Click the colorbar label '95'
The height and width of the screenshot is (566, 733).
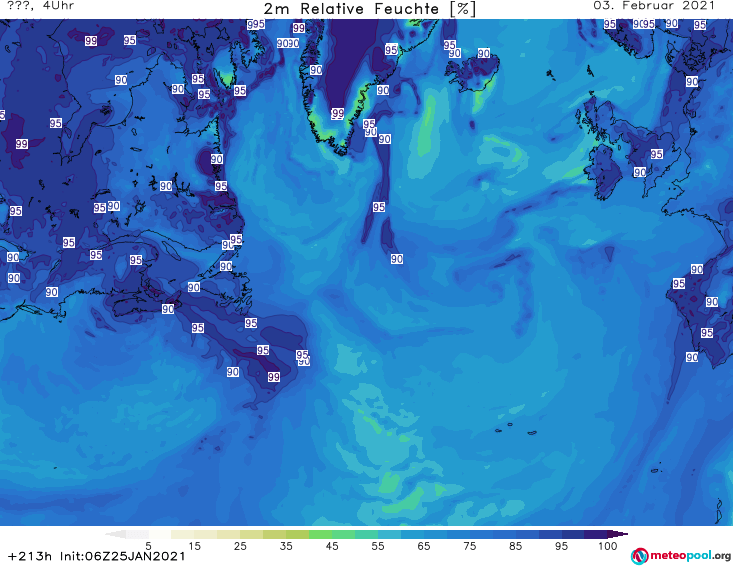coord(561,546)
